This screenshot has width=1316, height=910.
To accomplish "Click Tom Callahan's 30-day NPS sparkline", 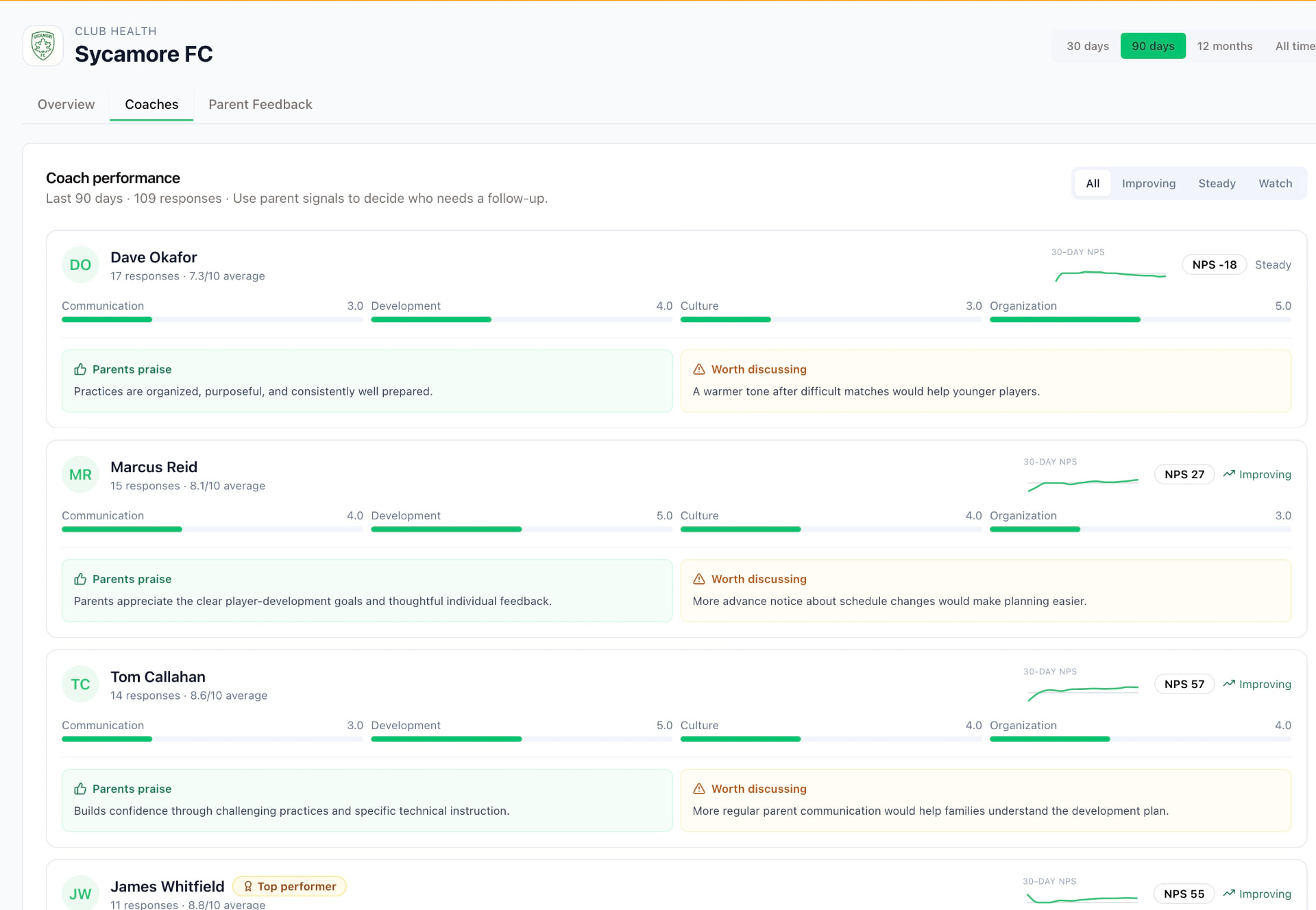I will pyautogui.click(x=1083, y=693).
